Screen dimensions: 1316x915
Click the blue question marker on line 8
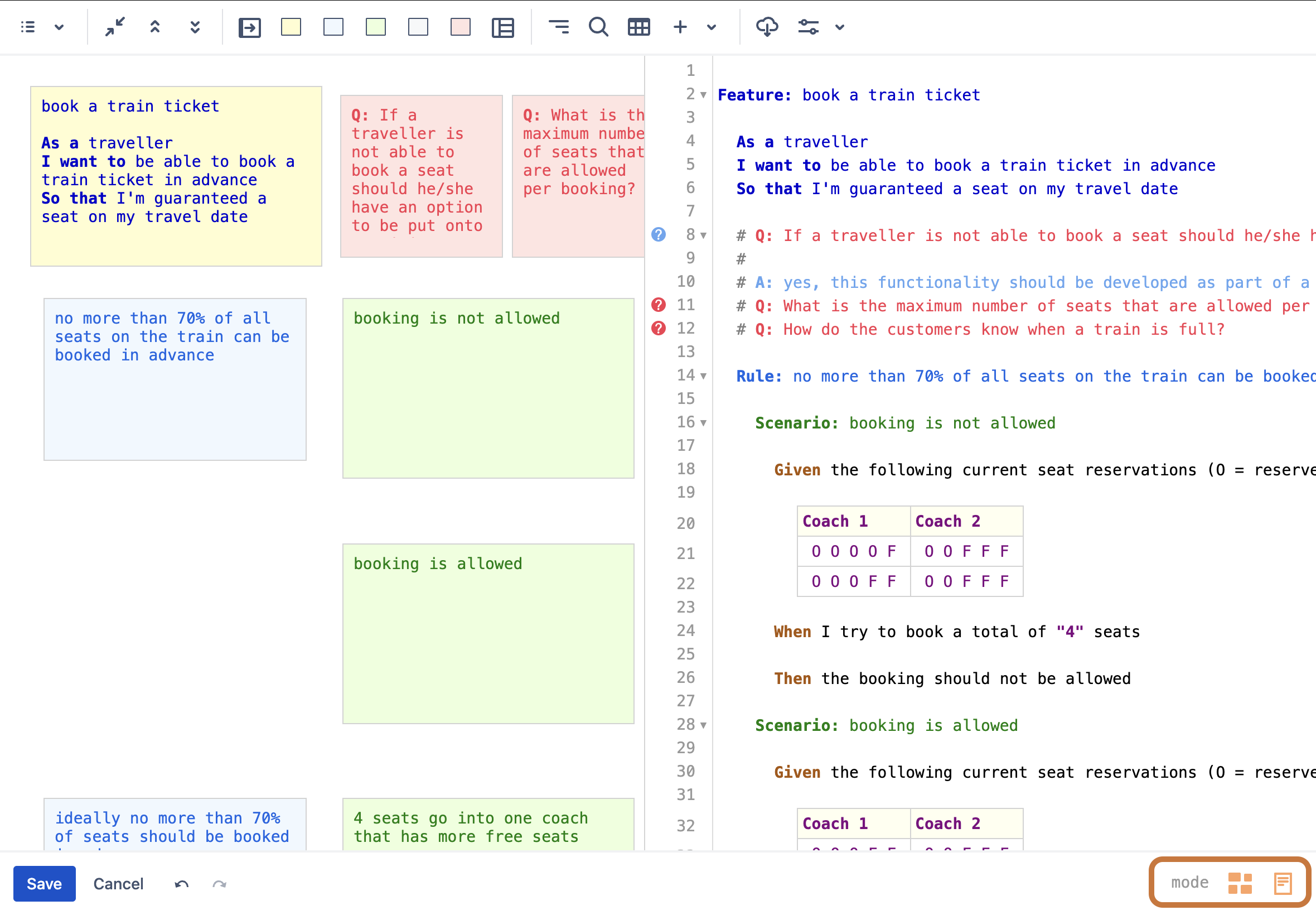(659, 234)
